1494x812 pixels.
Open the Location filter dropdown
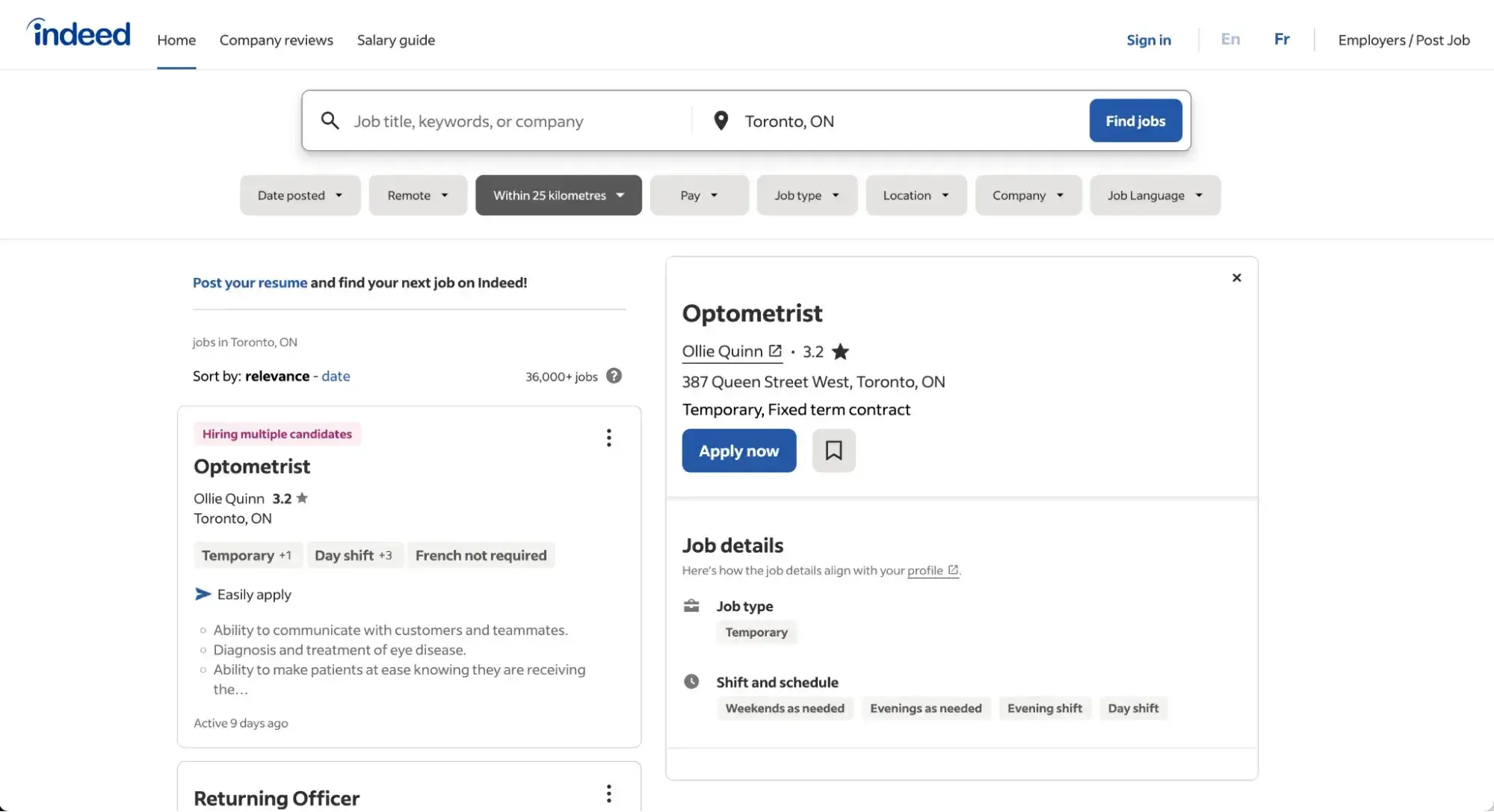916,195
